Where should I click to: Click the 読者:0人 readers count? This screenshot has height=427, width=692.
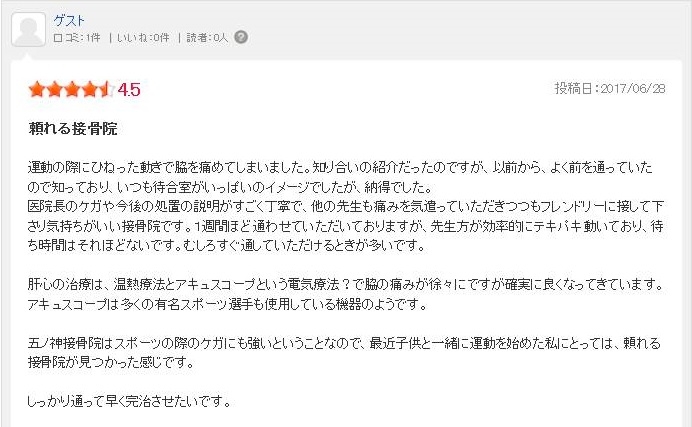[x=207, y=38]
